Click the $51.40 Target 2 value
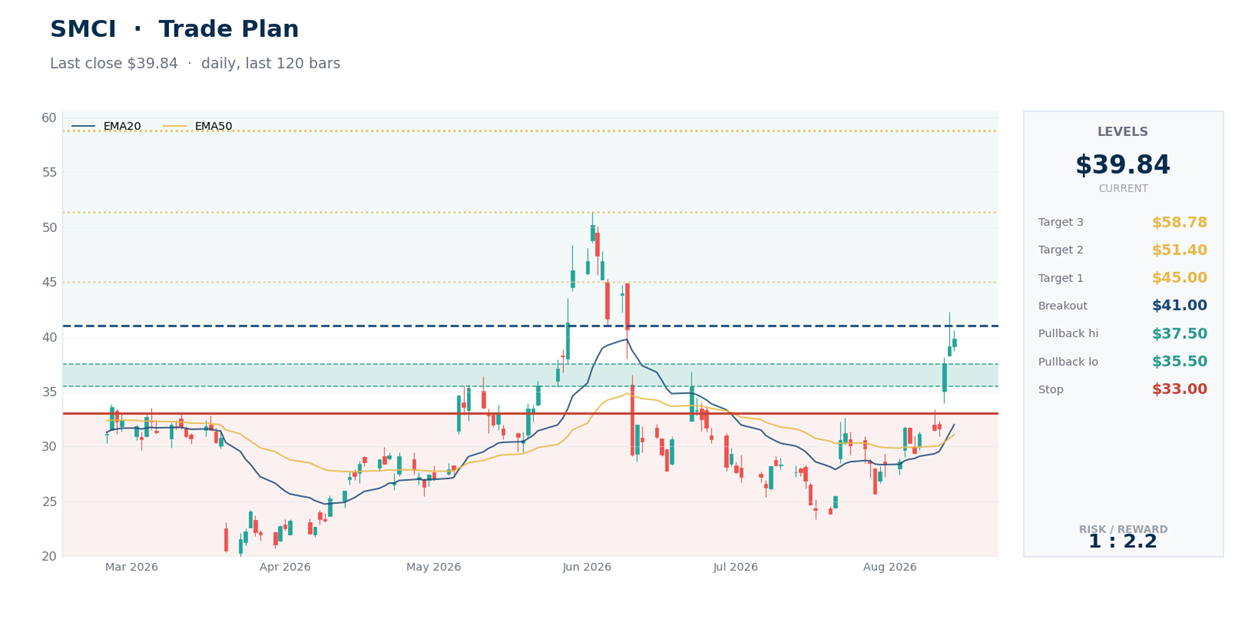Image resolution: width=1248 pixels, height=619 pixels. pos(1179,250)
